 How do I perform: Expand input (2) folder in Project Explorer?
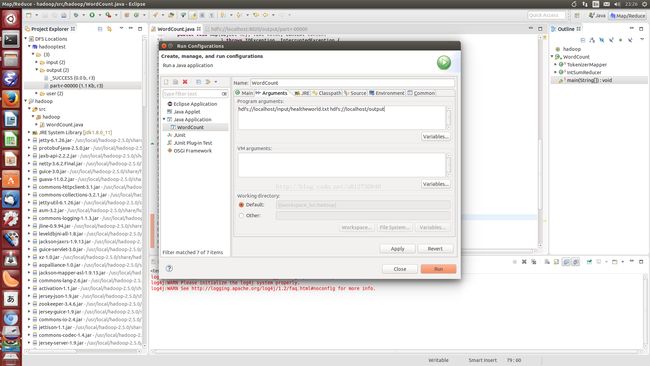coord(36,62)
